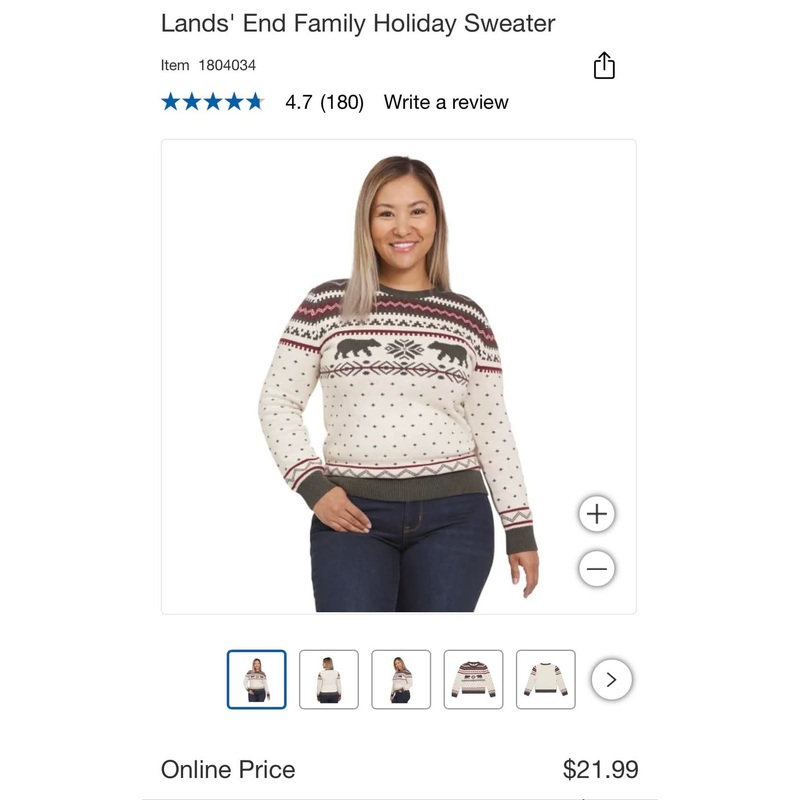The image size is (800, 800).
Task: Select the first front-view model thumbnail
Action: point(256,680)
